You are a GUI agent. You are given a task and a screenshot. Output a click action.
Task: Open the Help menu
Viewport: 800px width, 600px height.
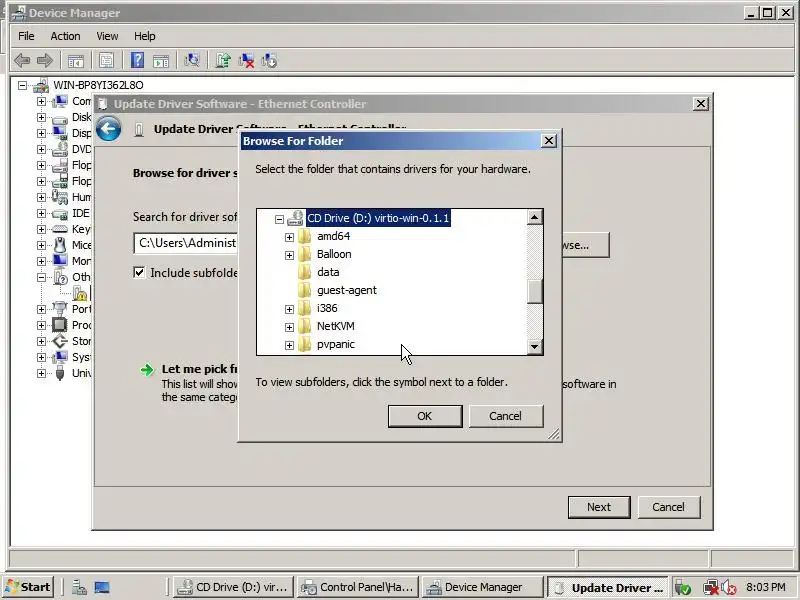pos(144,36)
